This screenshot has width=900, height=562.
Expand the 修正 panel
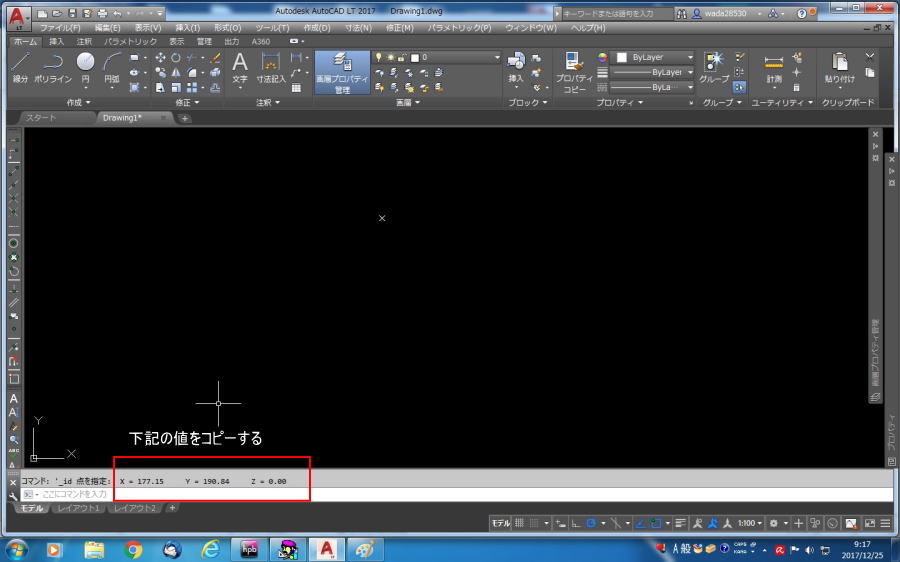(187, 102)
